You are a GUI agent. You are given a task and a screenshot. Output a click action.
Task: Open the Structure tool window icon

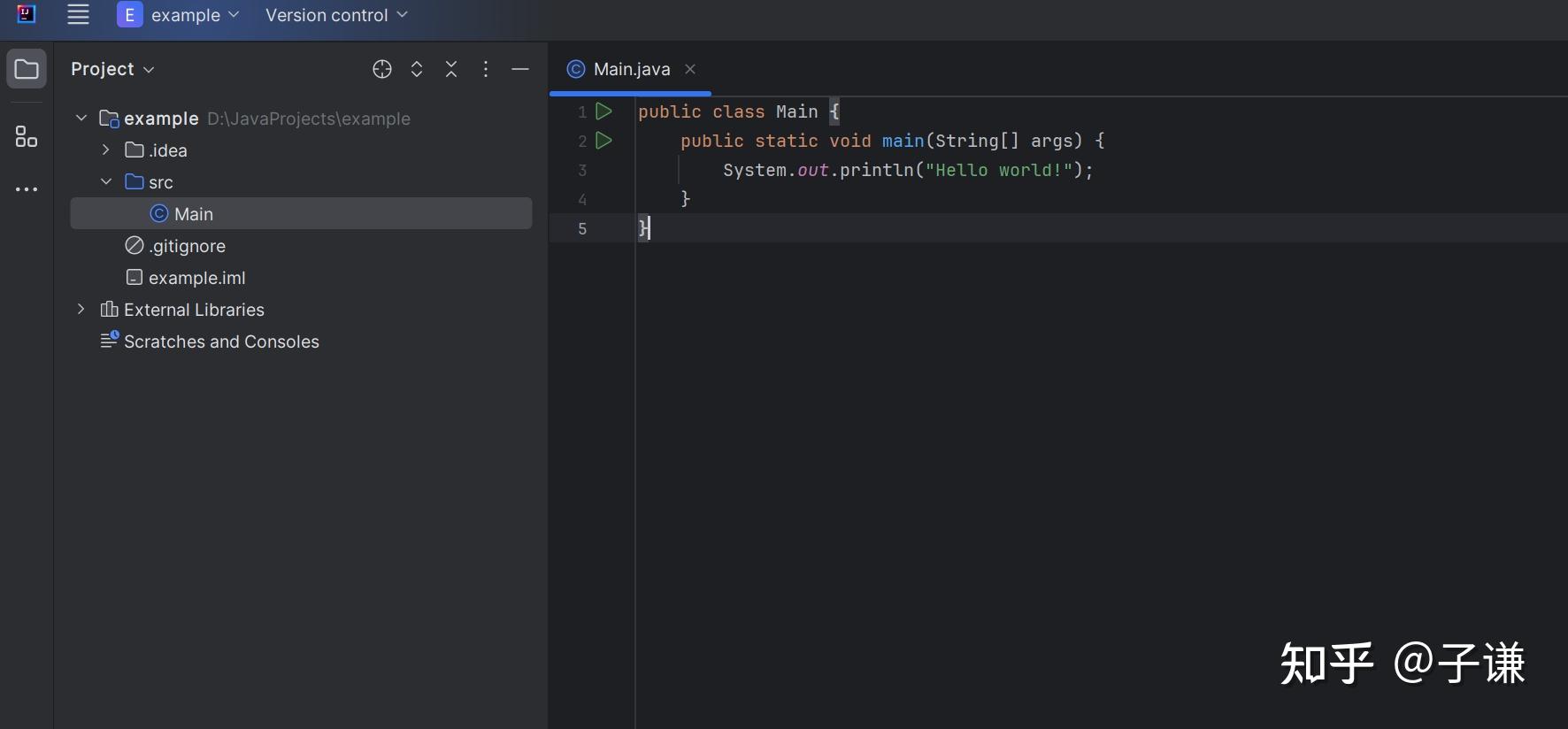(27, 136)
